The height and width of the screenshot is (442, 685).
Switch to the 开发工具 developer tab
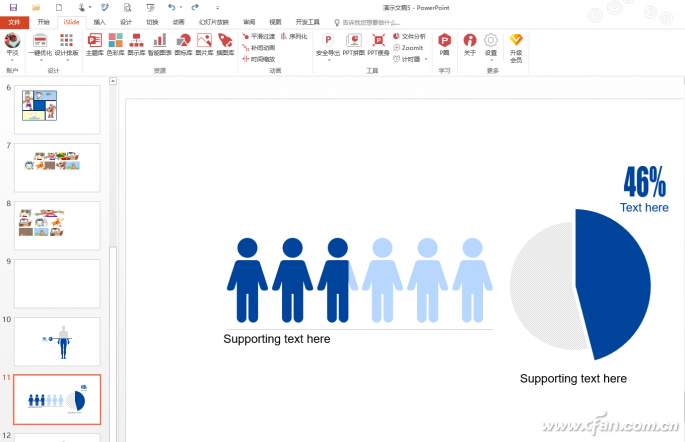[x=308, y=22]
